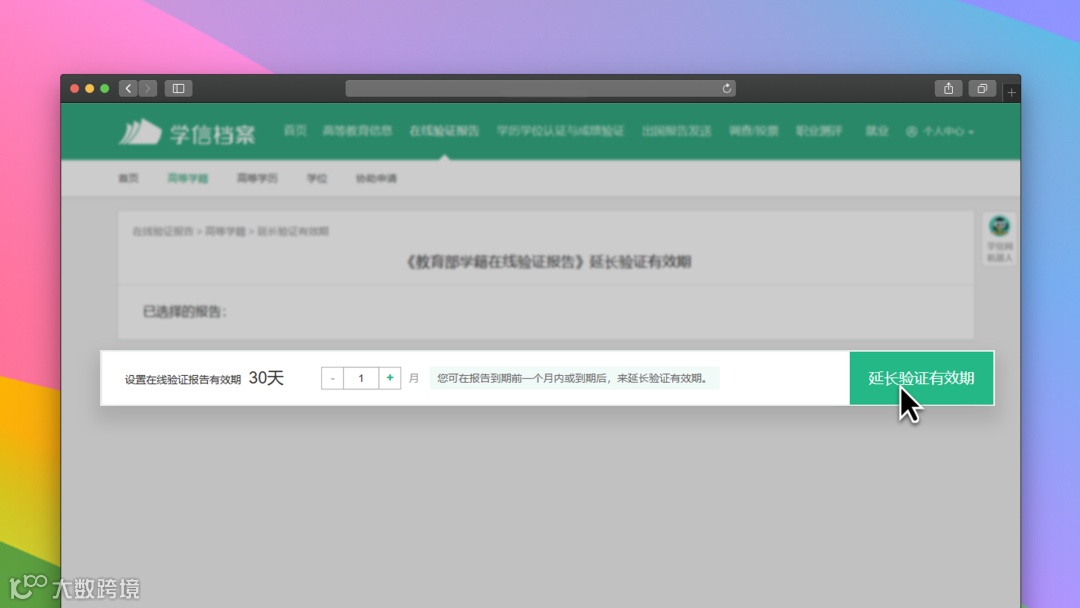Viewport: 1080px width, 608px height.
Task: Select 首页 in the green navigation bar
Action: (x=295, y=131)
